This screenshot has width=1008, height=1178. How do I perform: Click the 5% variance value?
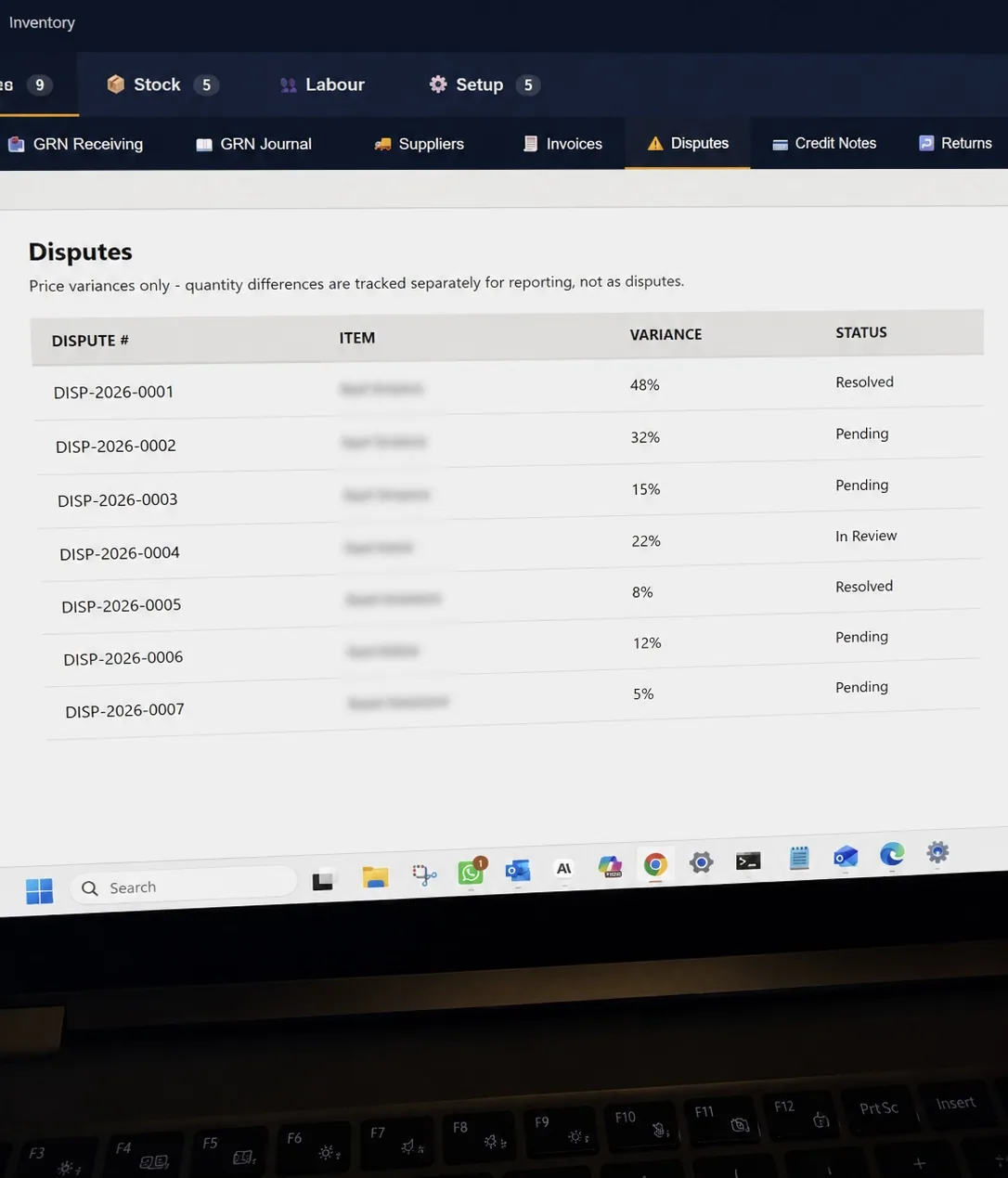click(644, 694)
